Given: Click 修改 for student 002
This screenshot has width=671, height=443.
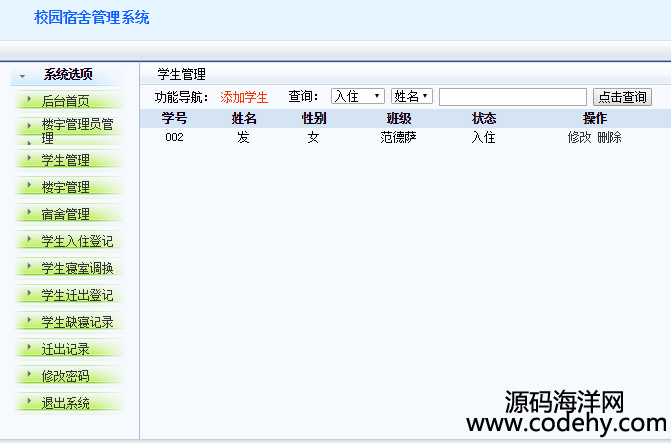Looking at the screenshot, I should tap(579, 137).
